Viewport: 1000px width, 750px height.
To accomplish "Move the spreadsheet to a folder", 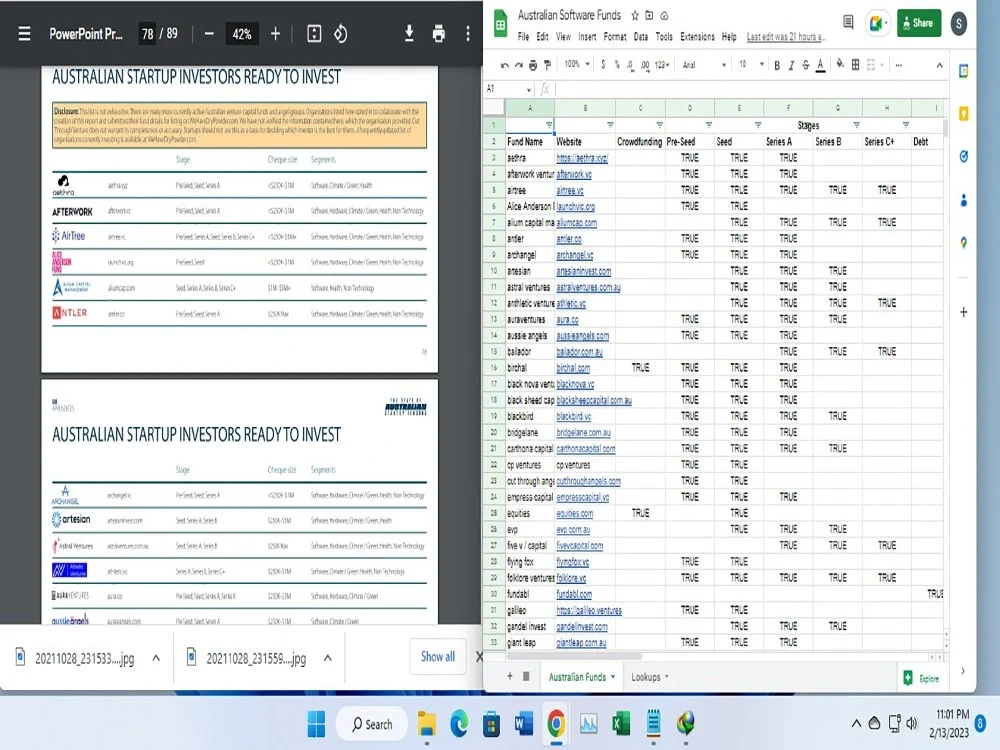I will coord(649,15).
